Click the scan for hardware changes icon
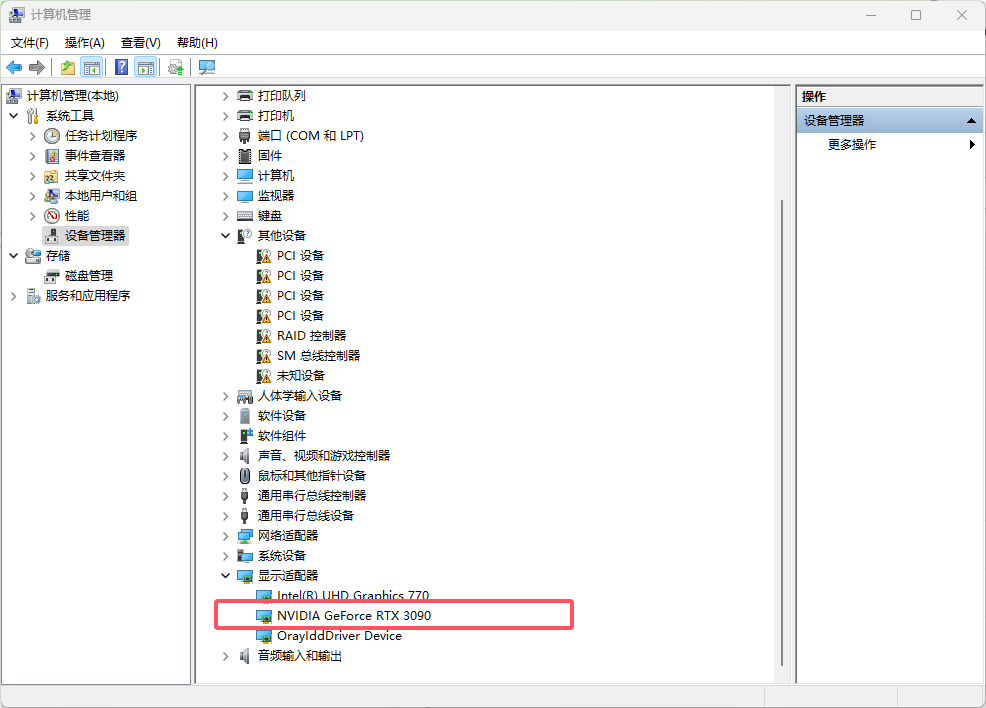 (207, 67)
